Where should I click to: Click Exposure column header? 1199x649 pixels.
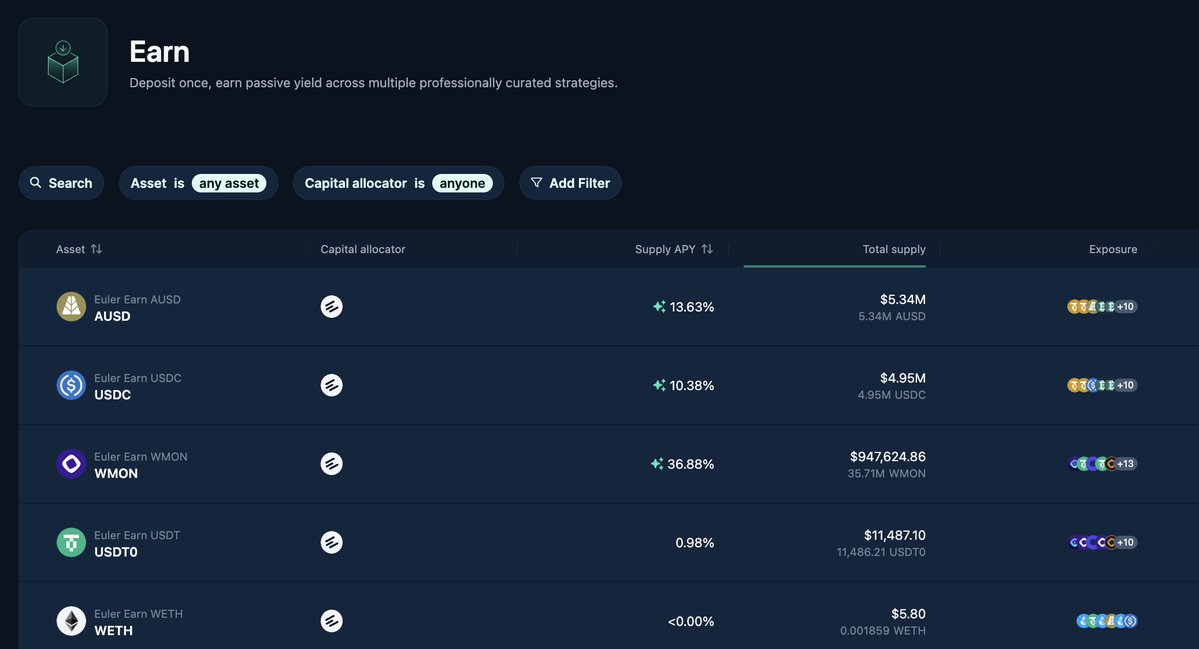(x=1113, y=249)
